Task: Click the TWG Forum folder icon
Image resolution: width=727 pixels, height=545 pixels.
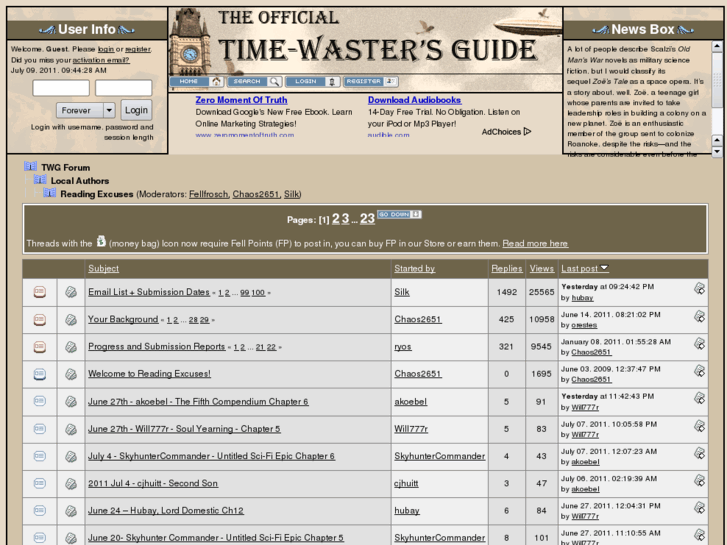Action: coord(31,167)
